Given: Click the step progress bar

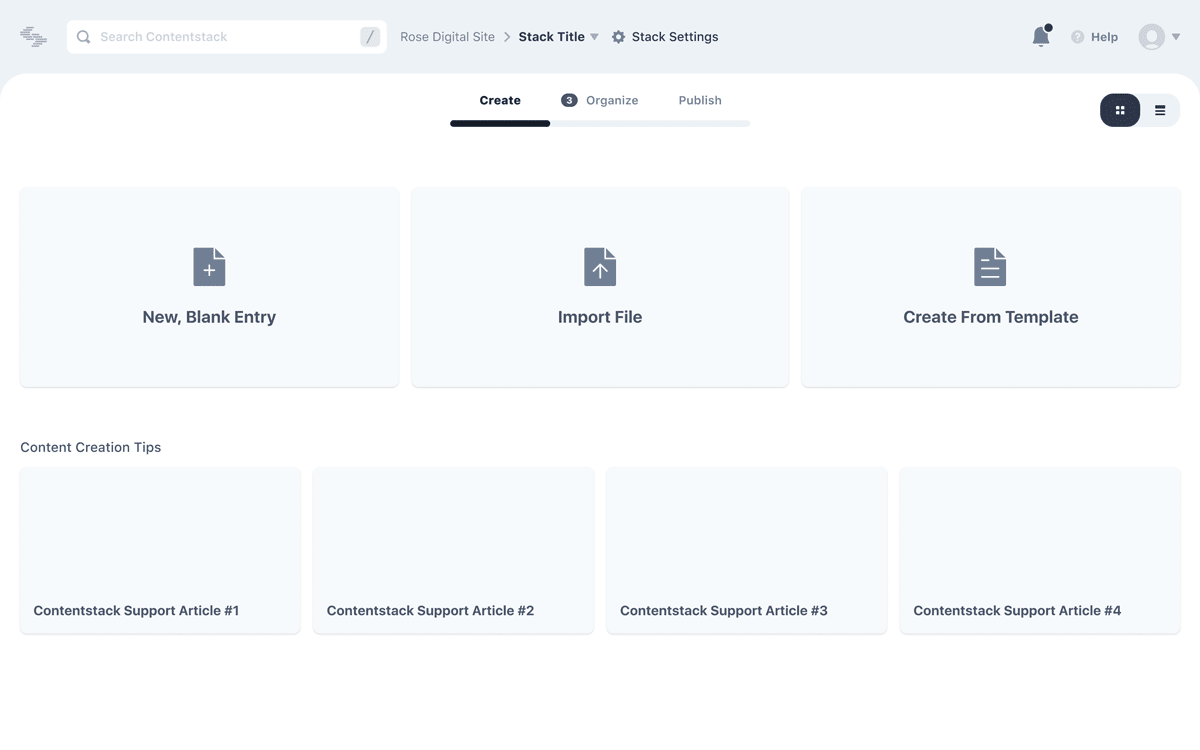Looking at the screenshot, I should [600, 124].
